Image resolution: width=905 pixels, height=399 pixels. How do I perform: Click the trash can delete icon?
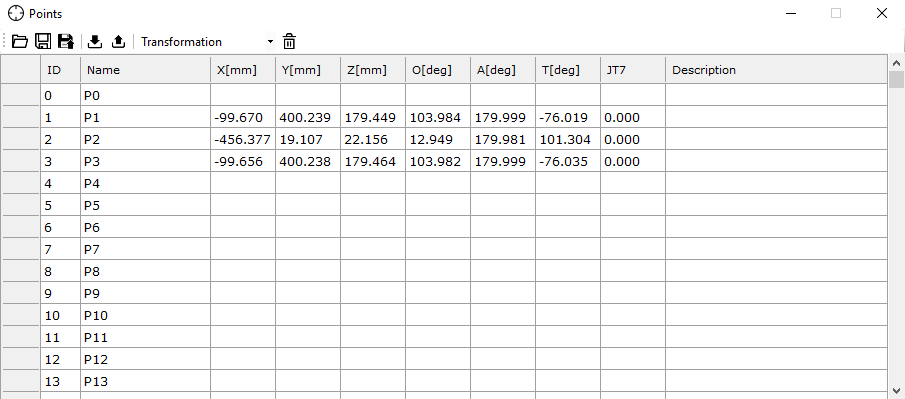coord(289,42)
